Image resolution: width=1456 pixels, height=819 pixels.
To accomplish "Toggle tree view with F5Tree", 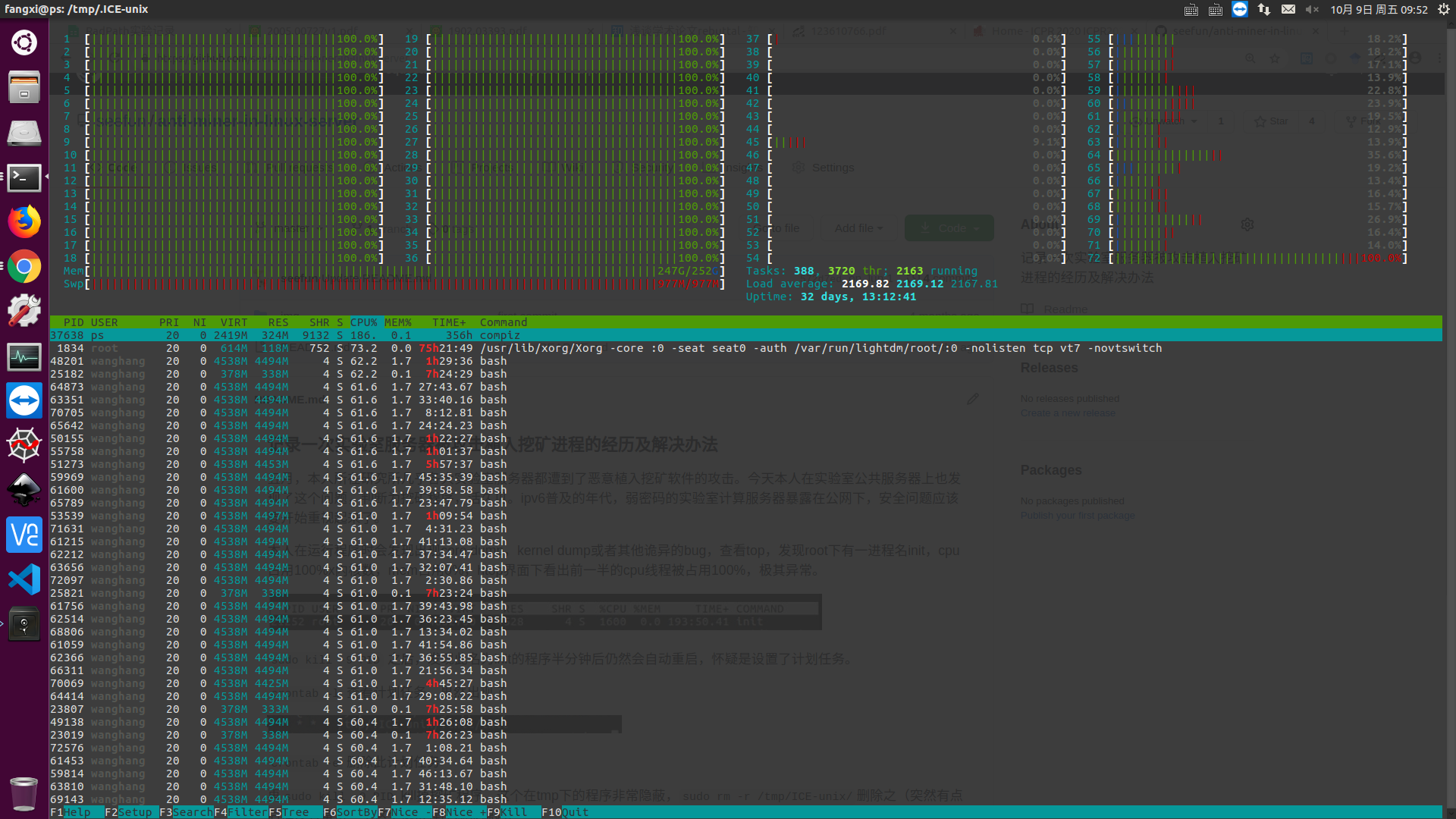I will 295,812.
